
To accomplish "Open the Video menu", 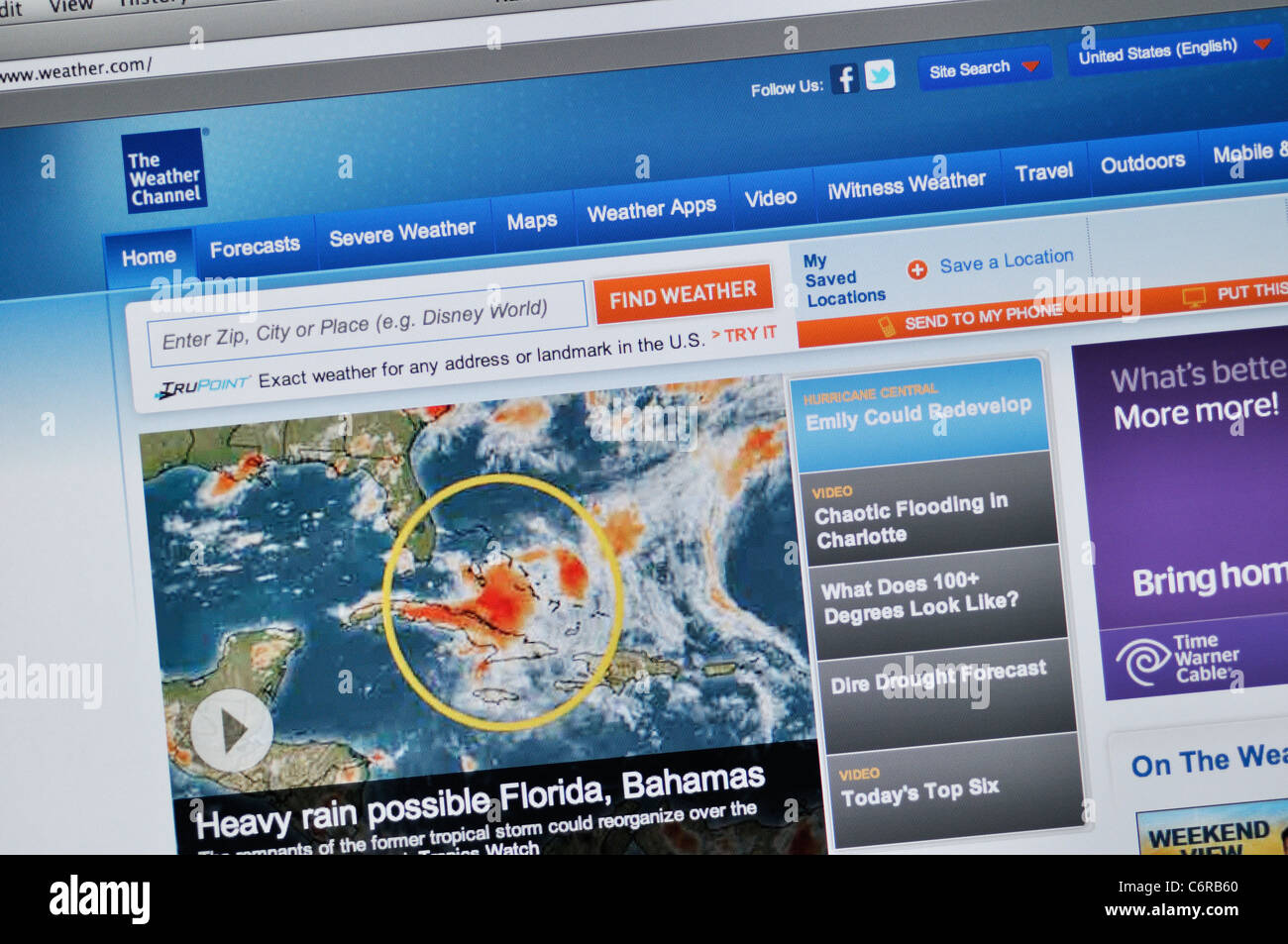I will 771,197.
